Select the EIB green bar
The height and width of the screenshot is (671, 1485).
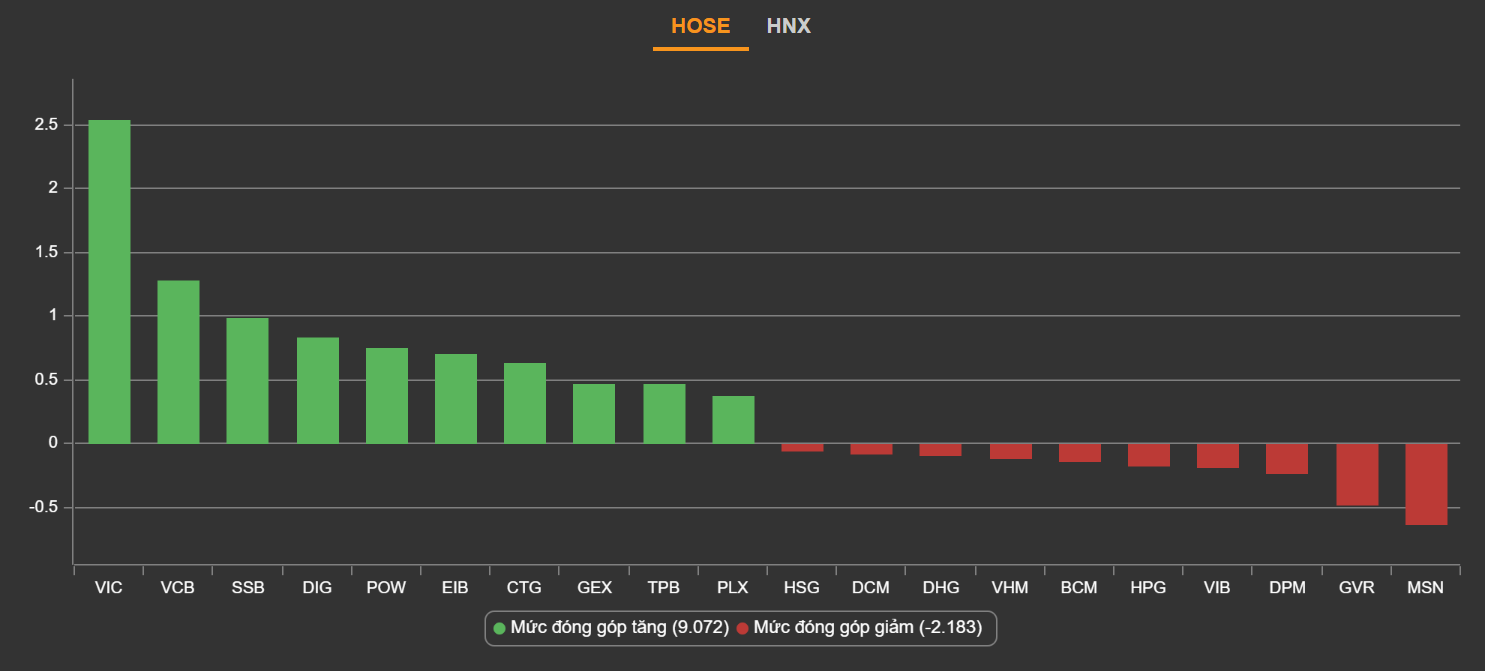pyautogui.click(x=456, y=399)
